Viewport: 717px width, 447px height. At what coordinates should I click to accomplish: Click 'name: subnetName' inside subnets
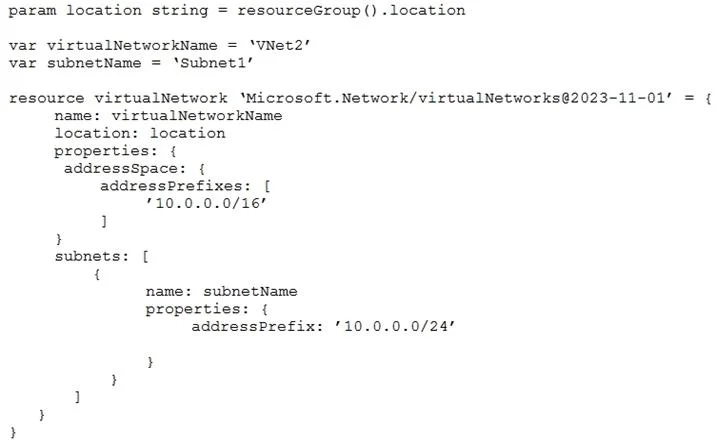[221, 291]
